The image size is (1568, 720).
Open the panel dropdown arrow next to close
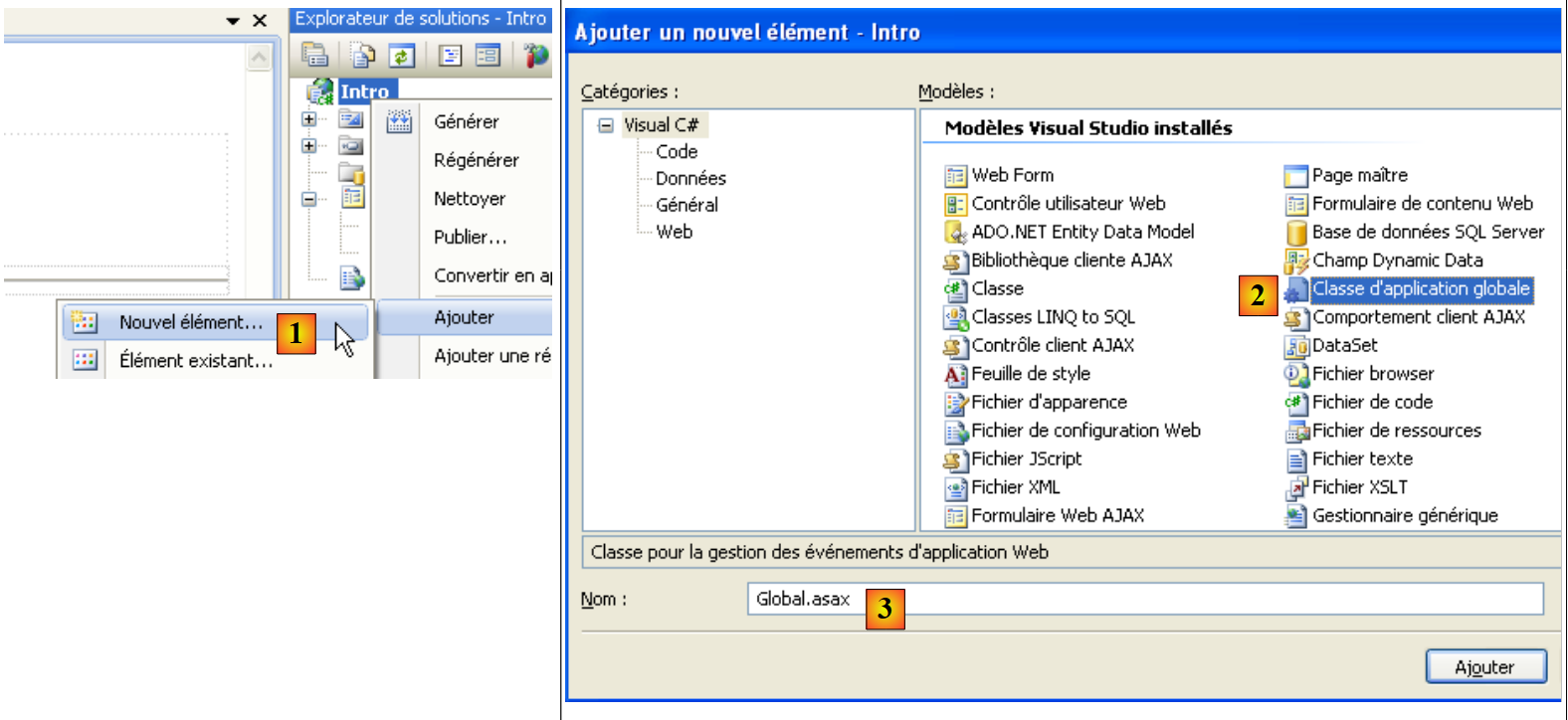pyautogui.click(x=233, y=21)
